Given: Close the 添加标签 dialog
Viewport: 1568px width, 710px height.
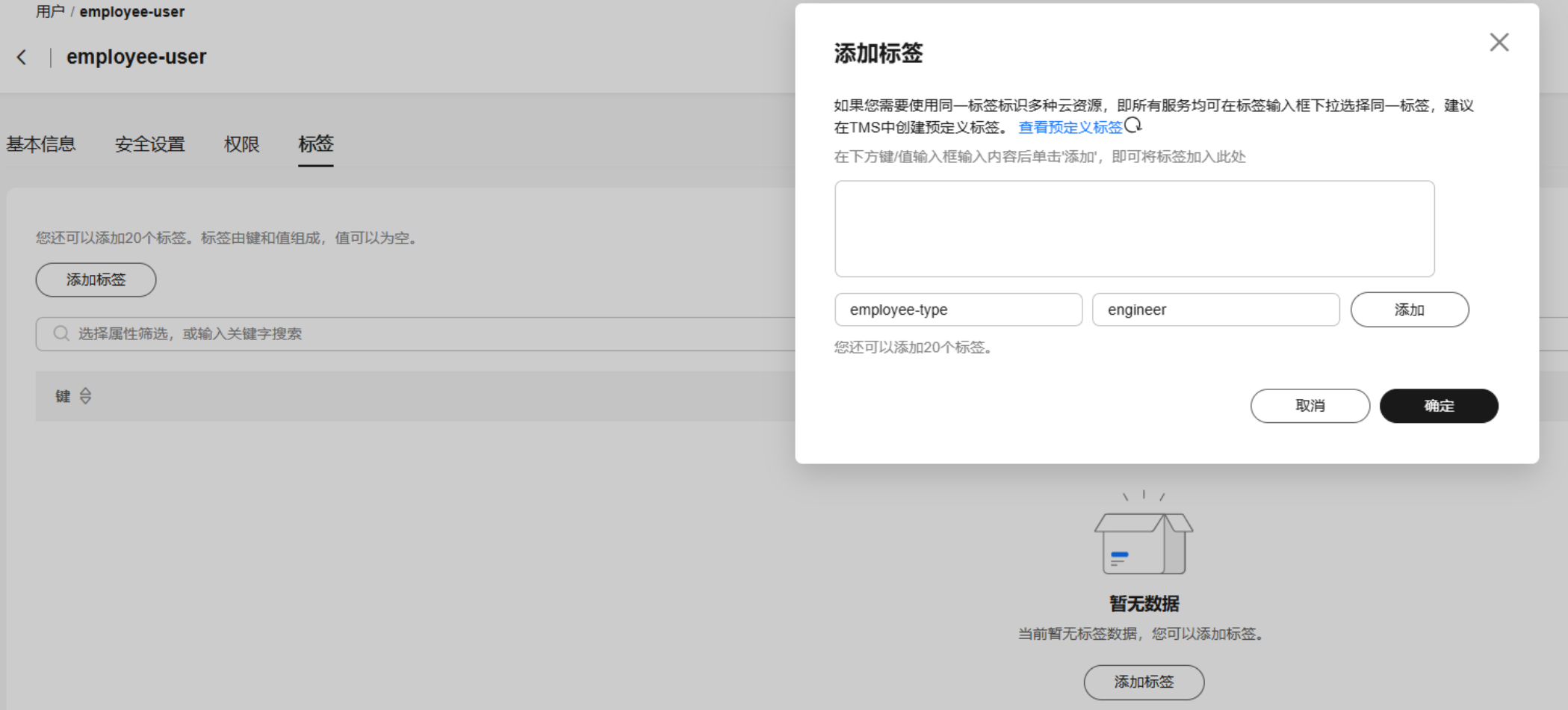Looking at the screenshot, I should point(1499,43).
